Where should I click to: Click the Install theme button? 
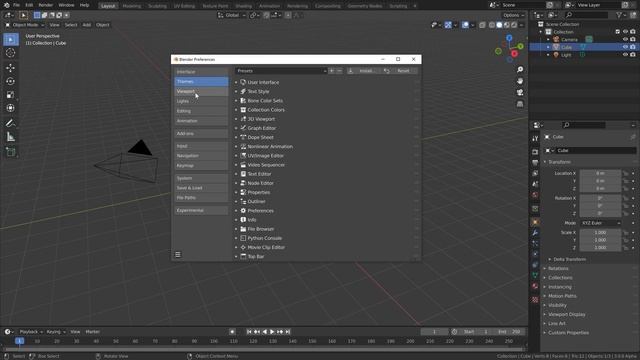click(x=362, y=71)
